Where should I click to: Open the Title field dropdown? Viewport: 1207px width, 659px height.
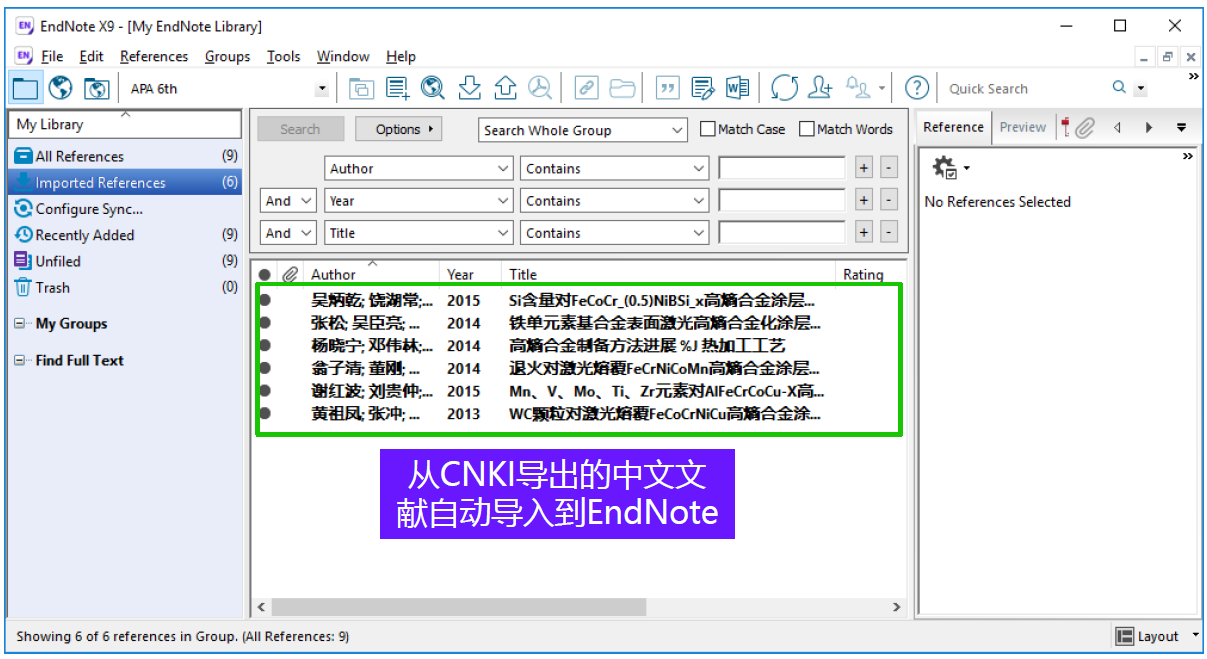click(504, 233)
